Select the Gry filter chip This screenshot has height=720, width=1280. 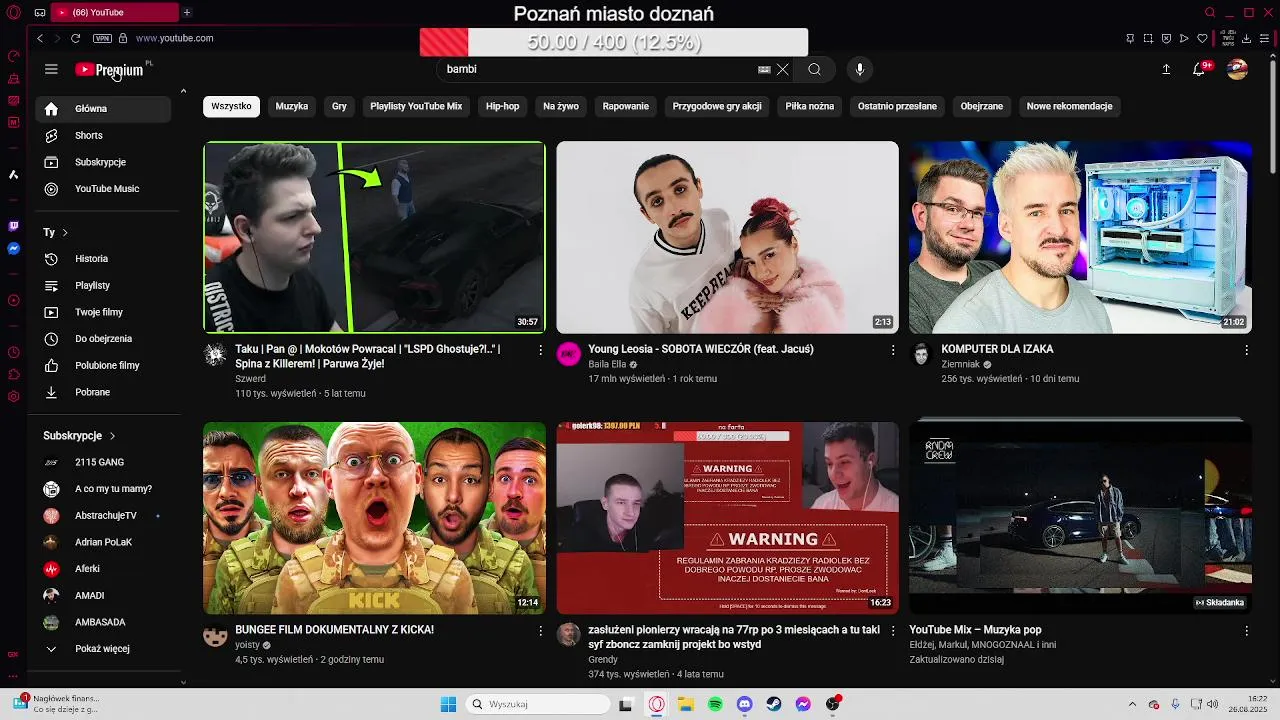(x=339, y=106)
